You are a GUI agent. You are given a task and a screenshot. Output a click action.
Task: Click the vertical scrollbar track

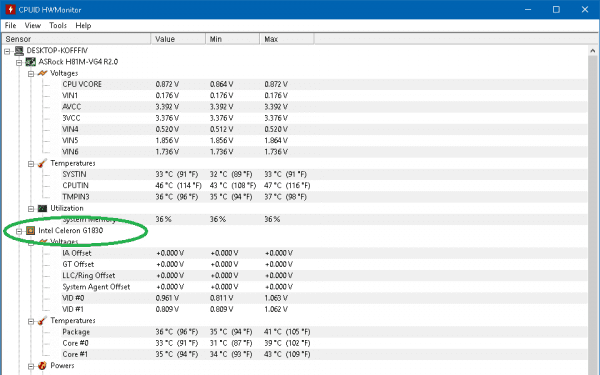593,214
